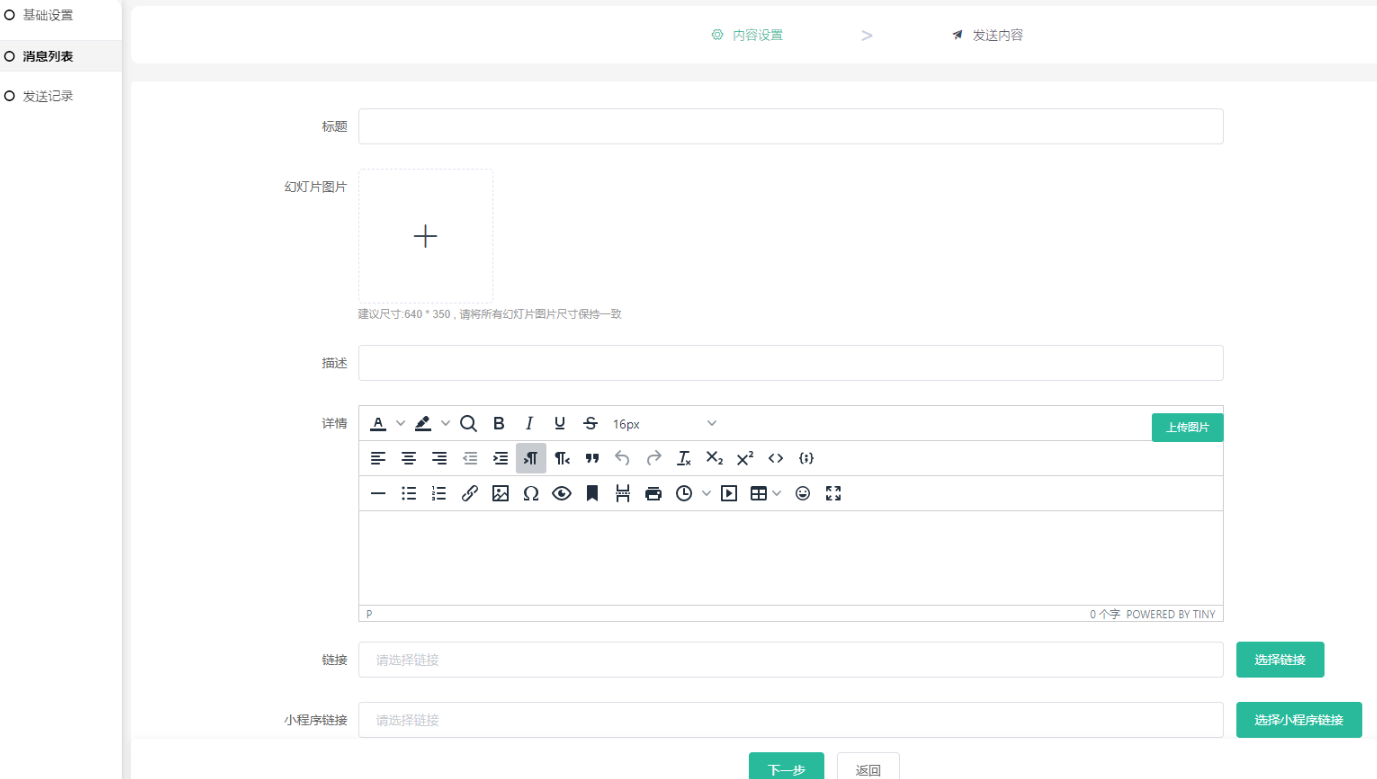The image size is (1377, 779).
Task: Open find and replace with the magnifier icon
Action: click(468, 423)
